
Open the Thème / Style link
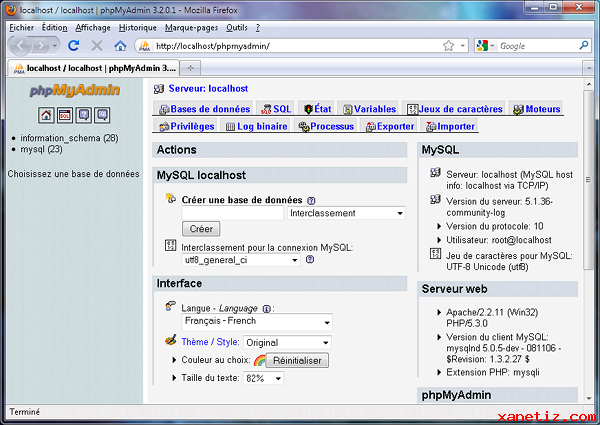(x=210, y=342)
